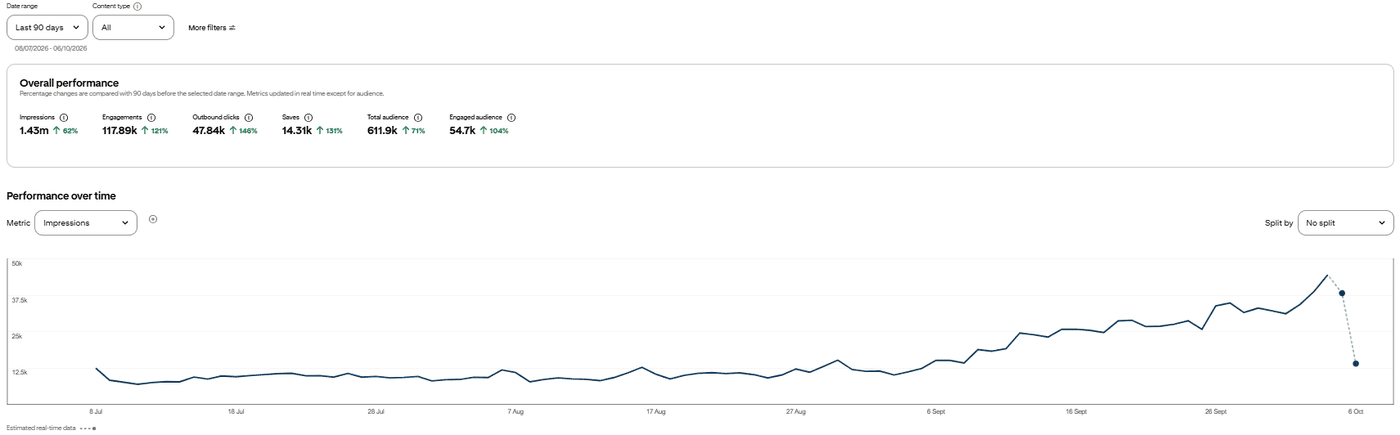Click the 121% engagements change indicator

tap(154, 131)
